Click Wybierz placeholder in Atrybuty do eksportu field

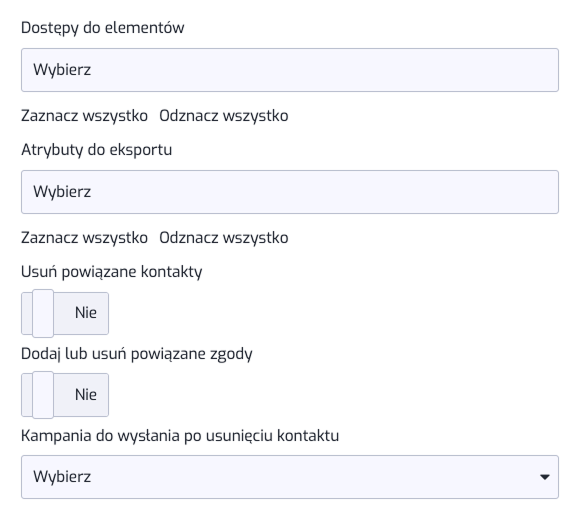(62, 192)
